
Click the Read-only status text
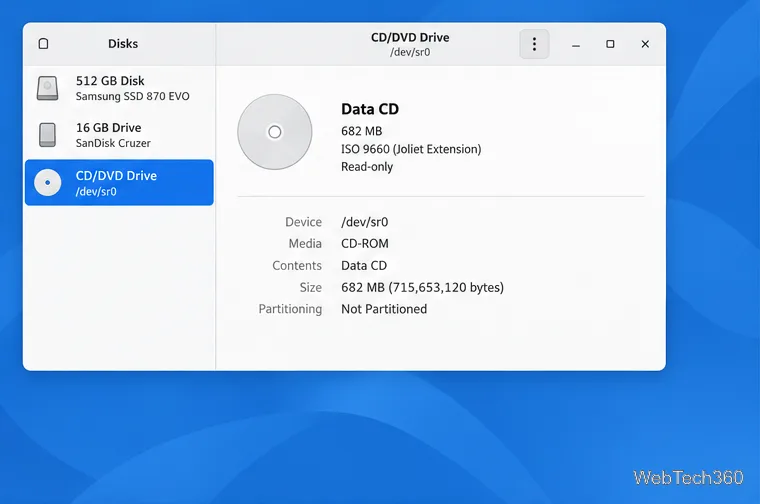point(367,167)
